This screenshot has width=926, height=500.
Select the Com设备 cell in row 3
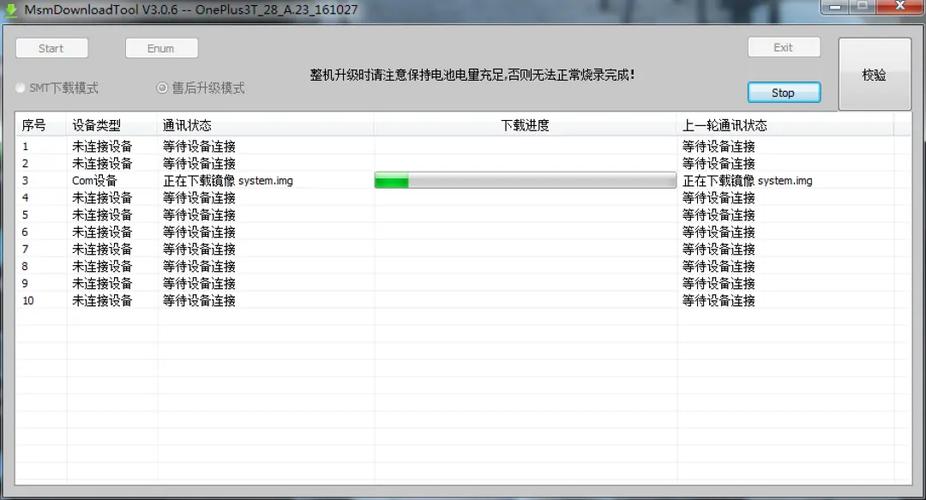94,181
